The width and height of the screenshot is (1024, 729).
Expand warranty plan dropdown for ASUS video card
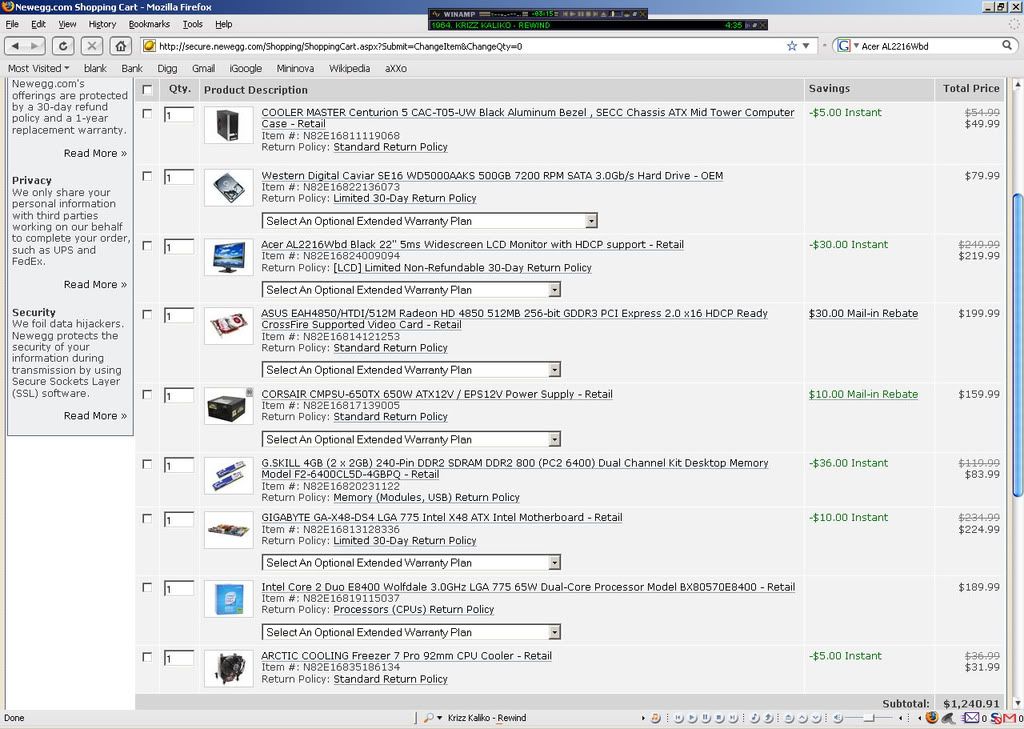click(x=411, y=370)
